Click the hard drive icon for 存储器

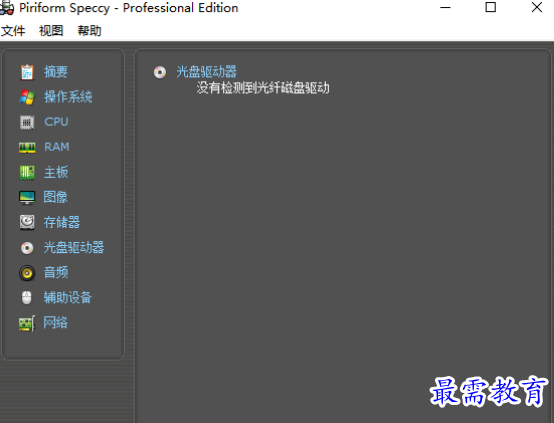point(27,223)
